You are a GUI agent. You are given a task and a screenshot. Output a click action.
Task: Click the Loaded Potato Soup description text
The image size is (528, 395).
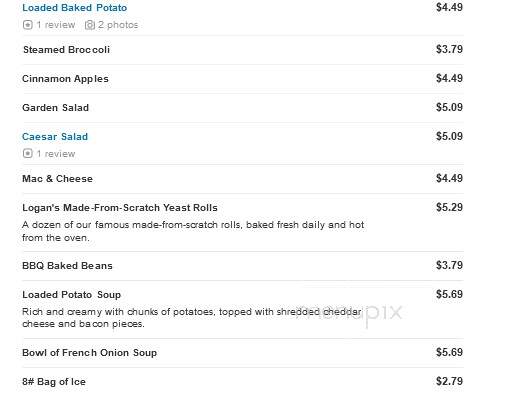click(192, 318)
